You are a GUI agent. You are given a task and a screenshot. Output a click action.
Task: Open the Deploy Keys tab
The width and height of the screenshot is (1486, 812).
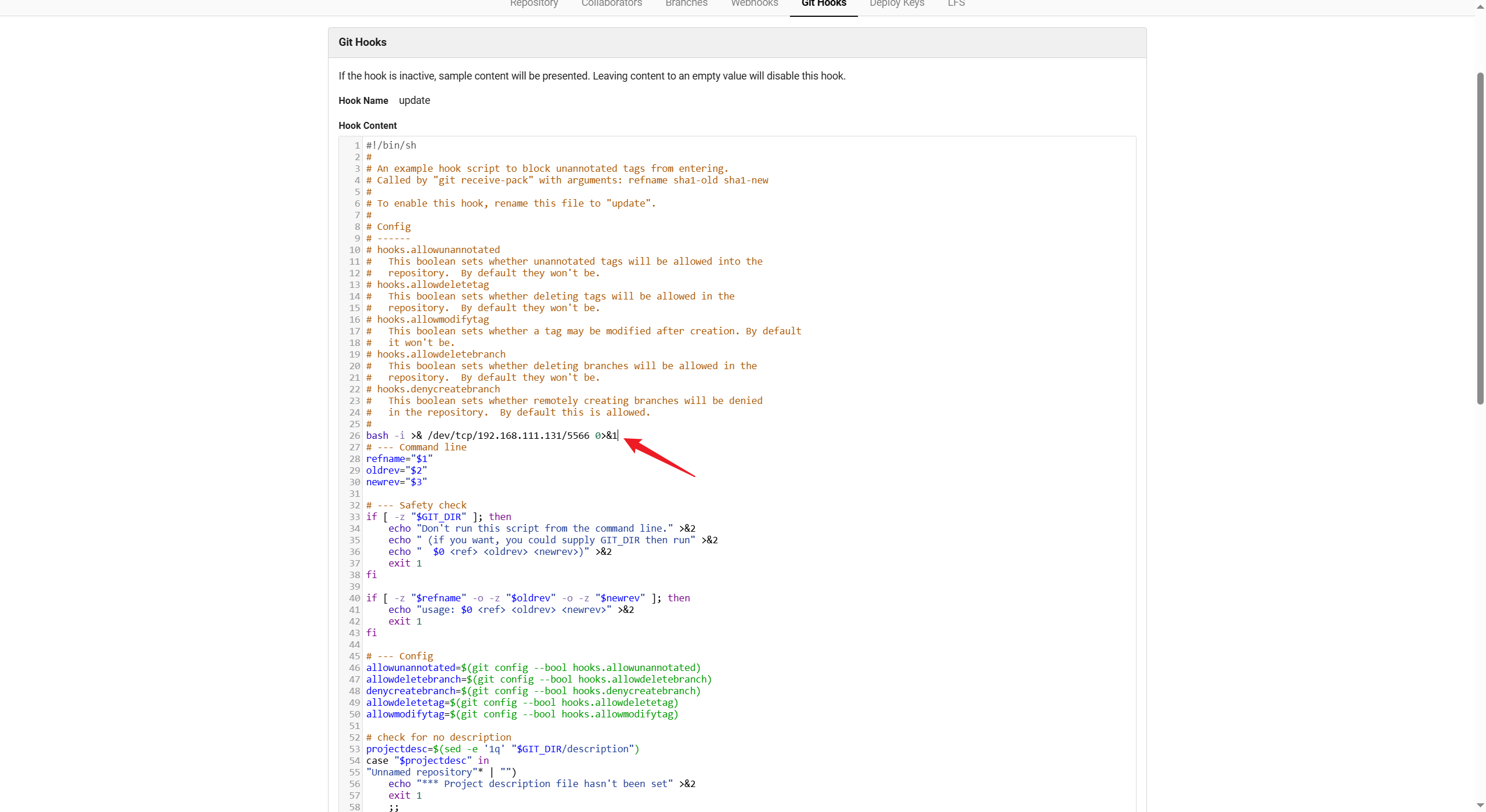point(896,4)
